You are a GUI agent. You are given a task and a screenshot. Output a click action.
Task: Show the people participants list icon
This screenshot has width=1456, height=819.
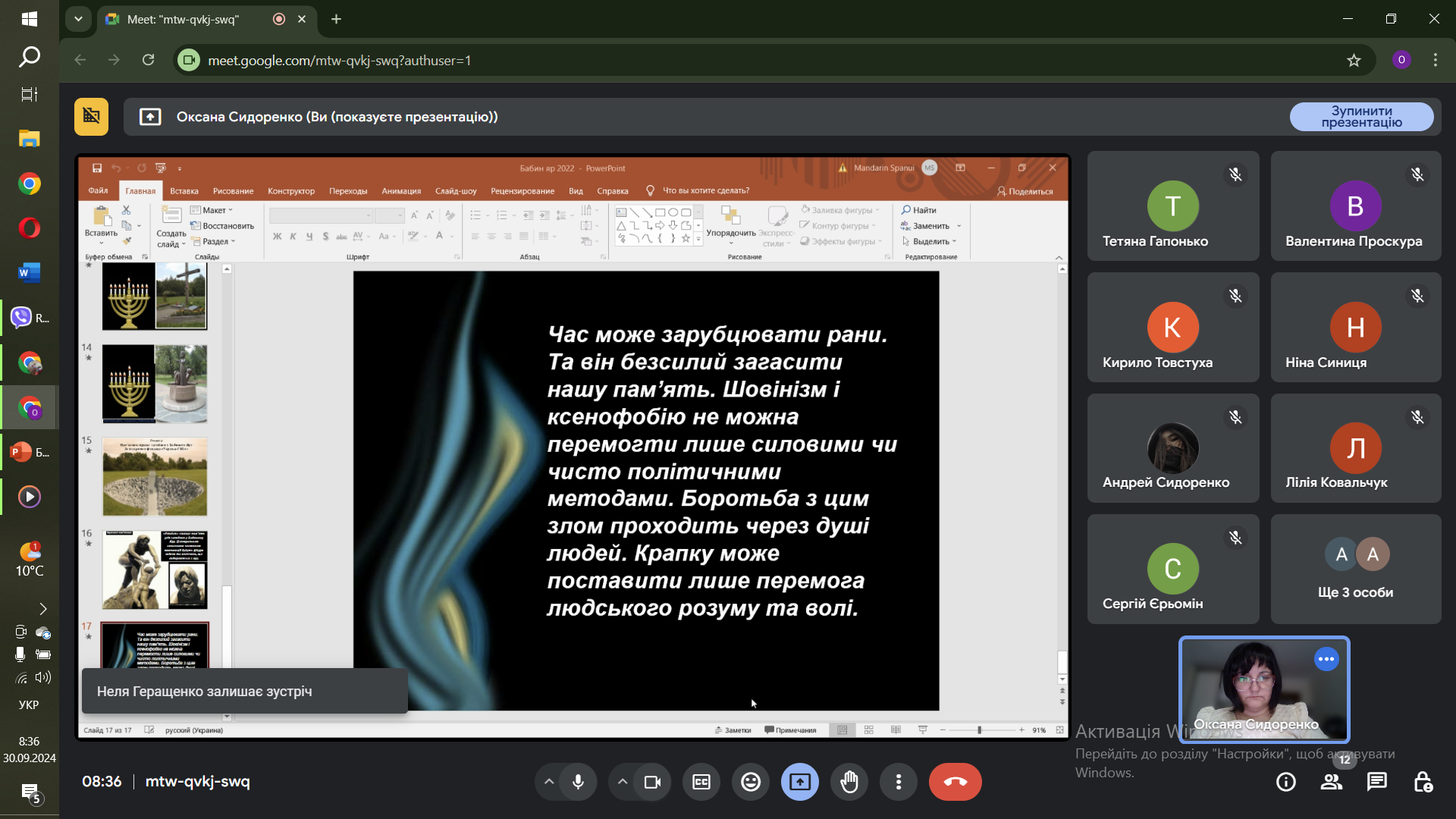1331,782
